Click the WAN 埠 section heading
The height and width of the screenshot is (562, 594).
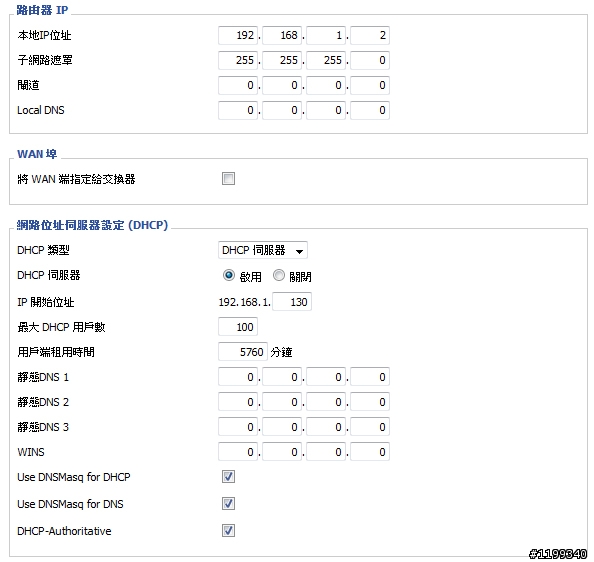[37, 154]
